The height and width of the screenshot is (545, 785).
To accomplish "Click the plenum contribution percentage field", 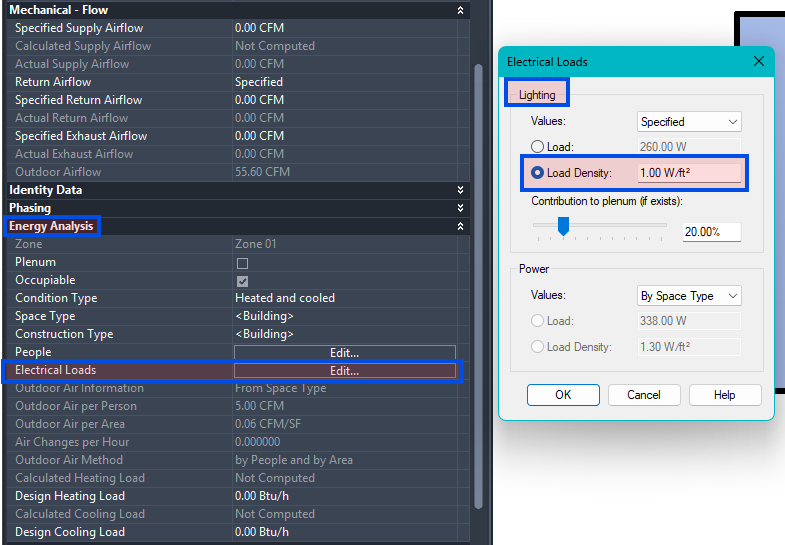I will (711, 232).
